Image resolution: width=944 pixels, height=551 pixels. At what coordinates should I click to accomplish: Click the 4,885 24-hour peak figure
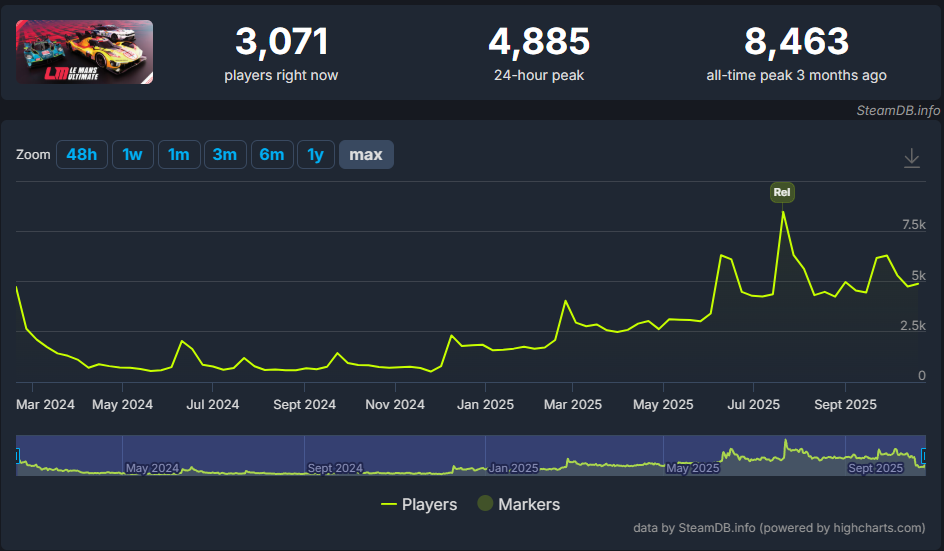(539, 41)
